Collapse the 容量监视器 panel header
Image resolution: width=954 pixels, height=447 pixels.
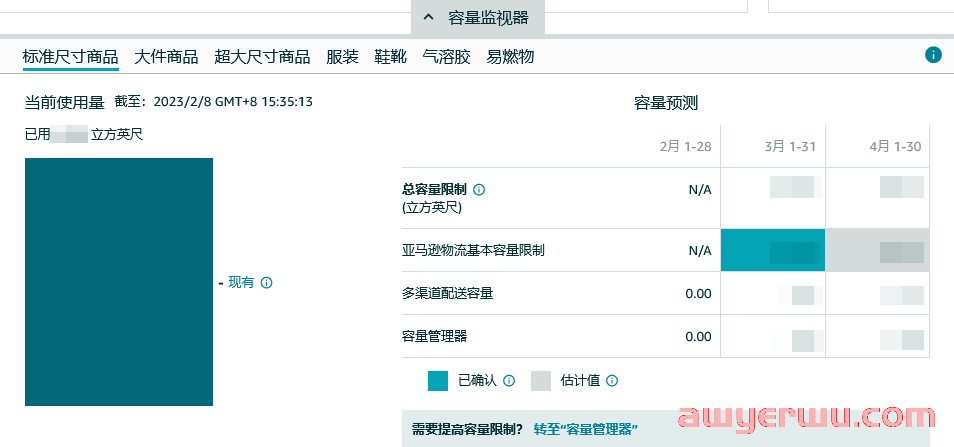[477, 17]
